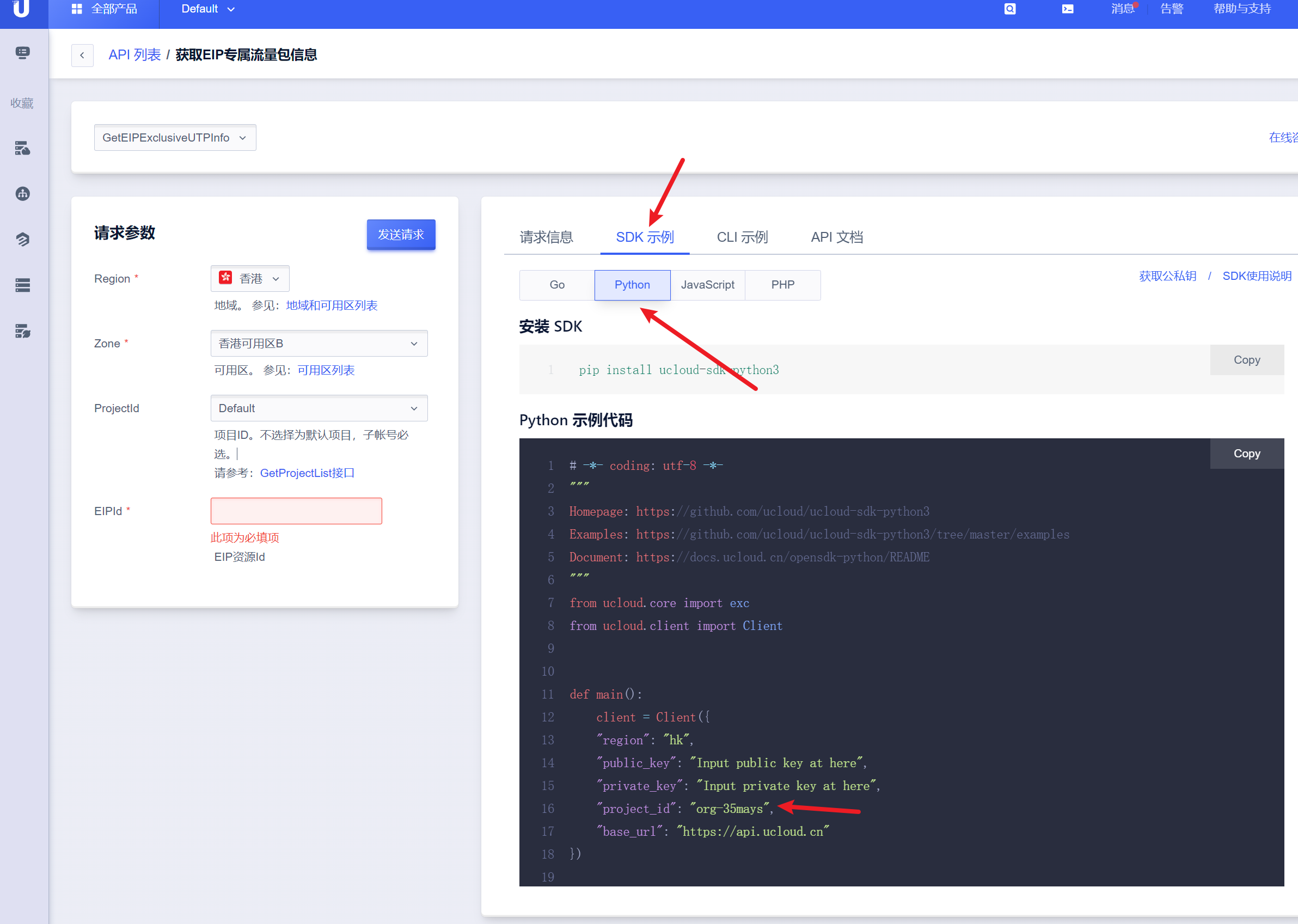Expand the Default project dropdown in top bar

(208, 9)
